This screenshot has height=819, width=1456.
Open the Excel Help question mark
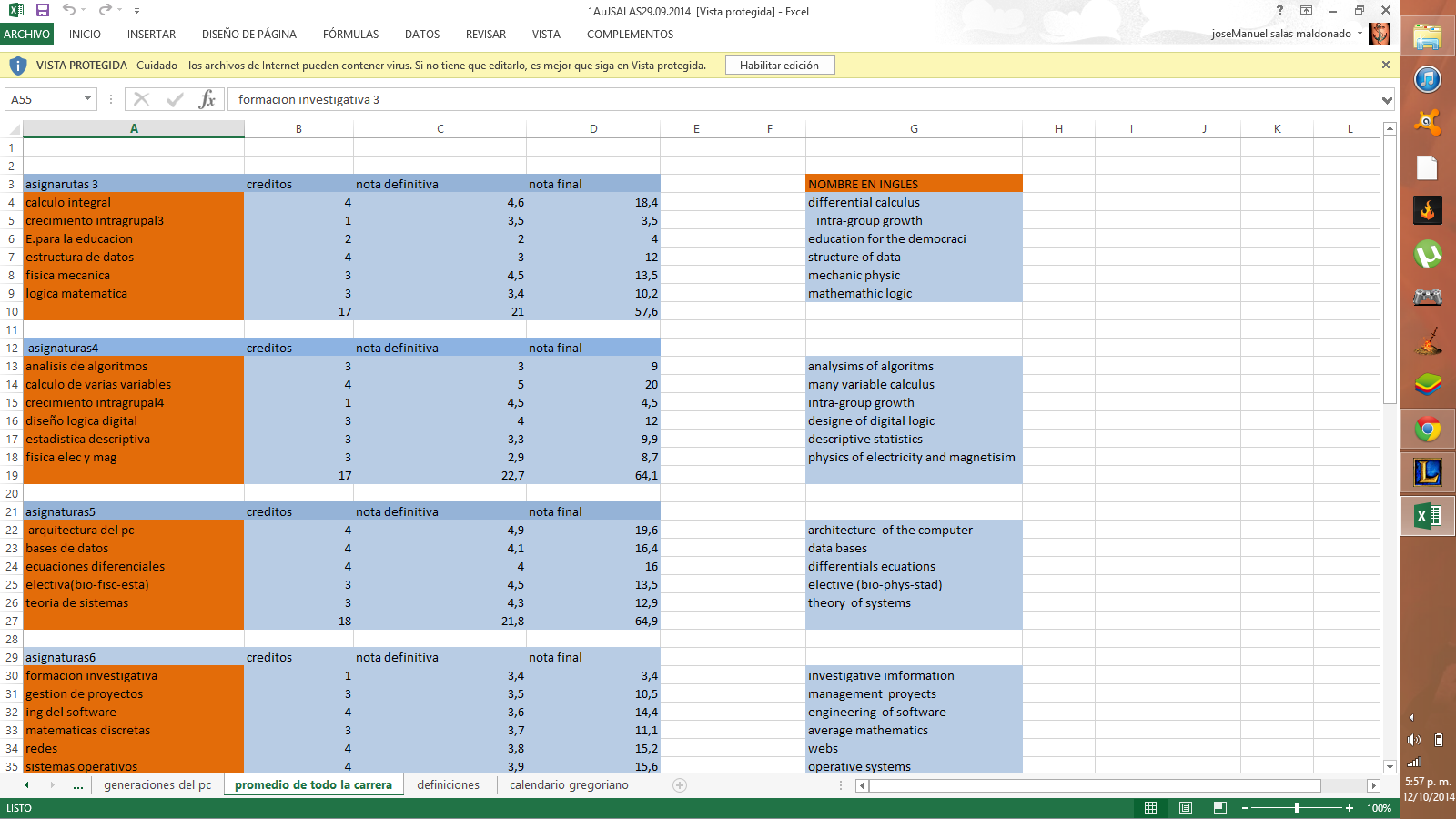pos(1279,11)
